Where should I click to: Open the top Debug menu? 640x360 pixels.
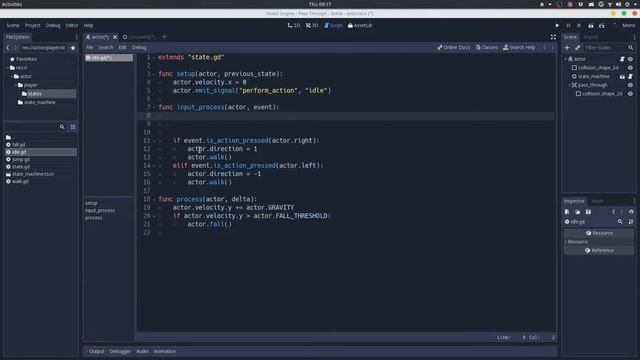pos(53,25)
